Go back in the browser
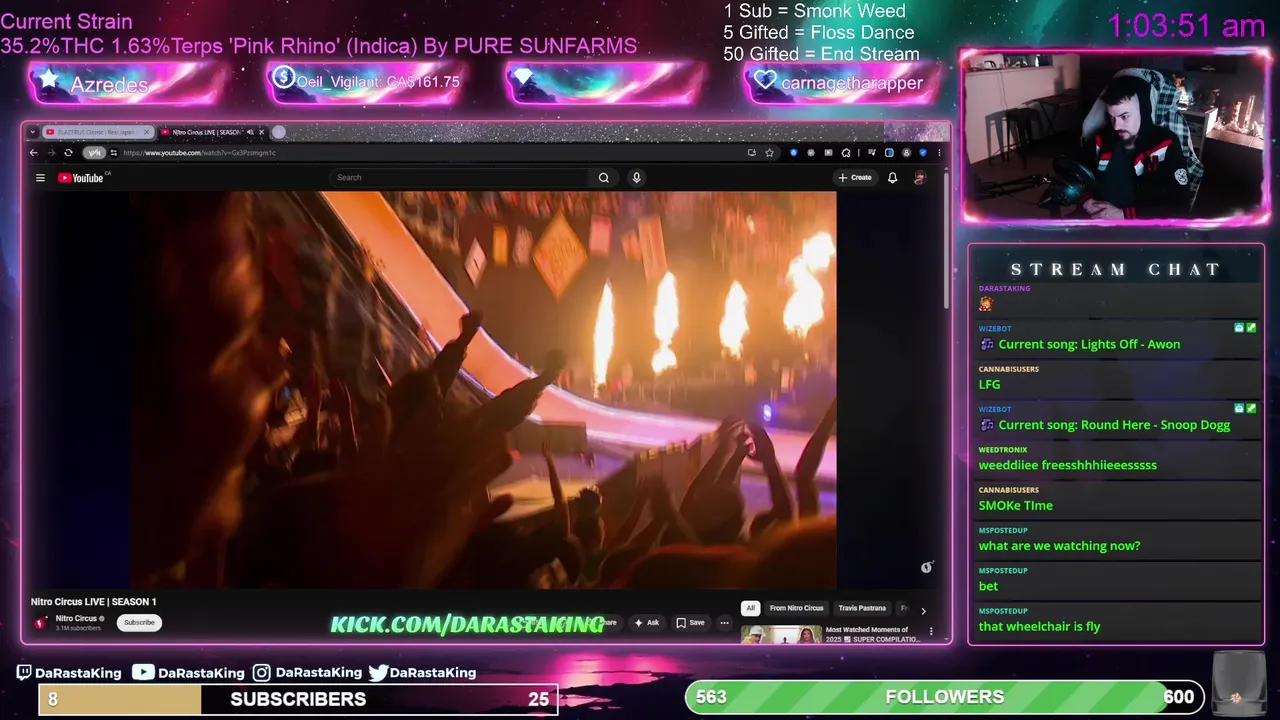The image size is (1280, 720). point(33,153)
